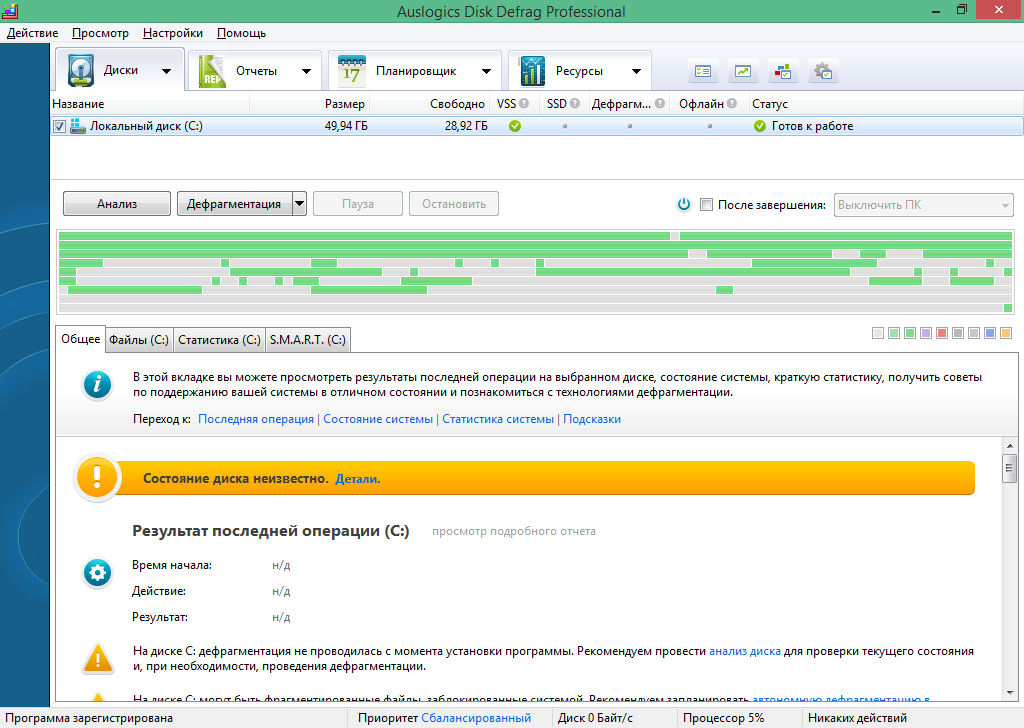Click the red swatch in the block legend
This screenshot has height=728, width=1024.
click(941, 333)
